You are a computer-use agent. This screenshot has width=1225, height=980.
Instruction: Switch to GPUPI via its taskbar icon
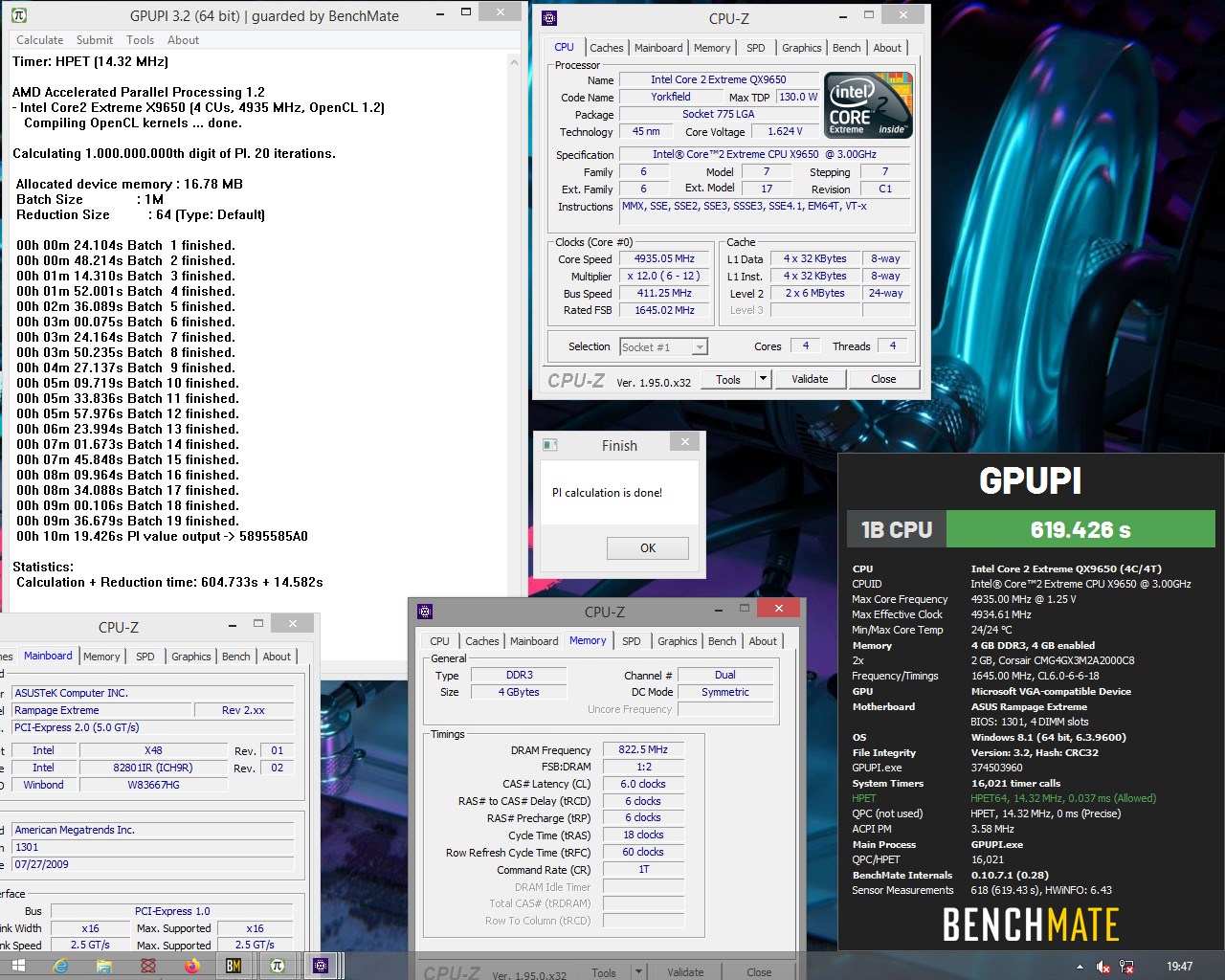click(x=278, y=966)
